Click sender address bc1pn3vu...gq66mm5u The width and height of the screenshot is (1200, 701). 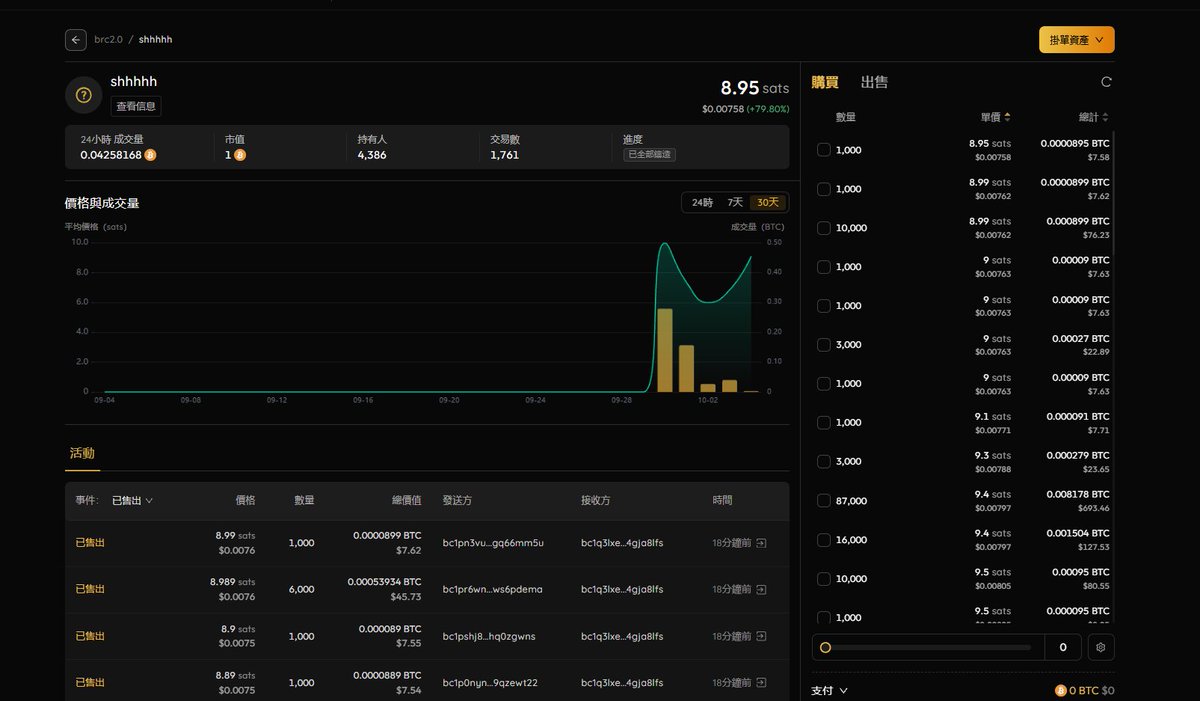click(493, 543)
